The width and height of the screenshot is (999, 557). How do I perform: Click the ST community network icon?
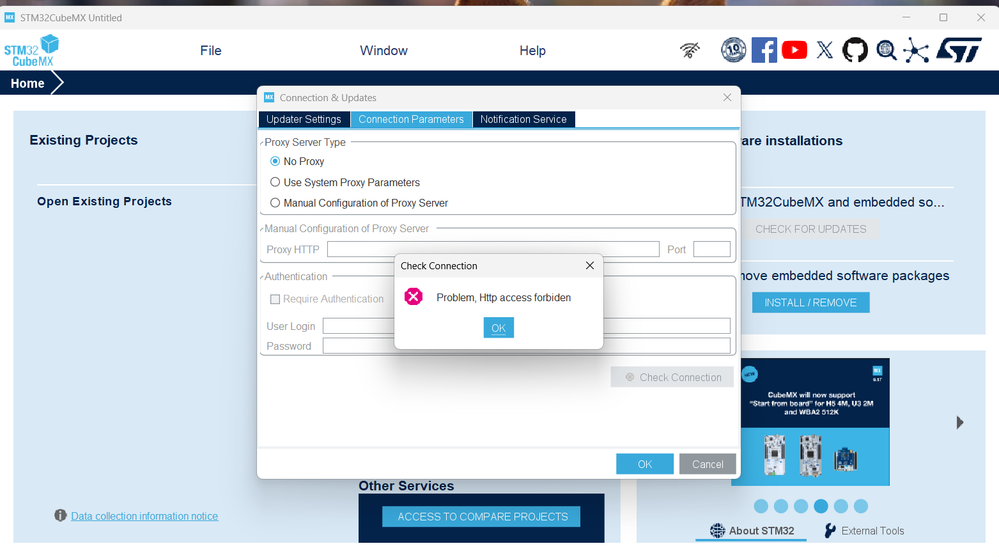[x=916, y=50]
